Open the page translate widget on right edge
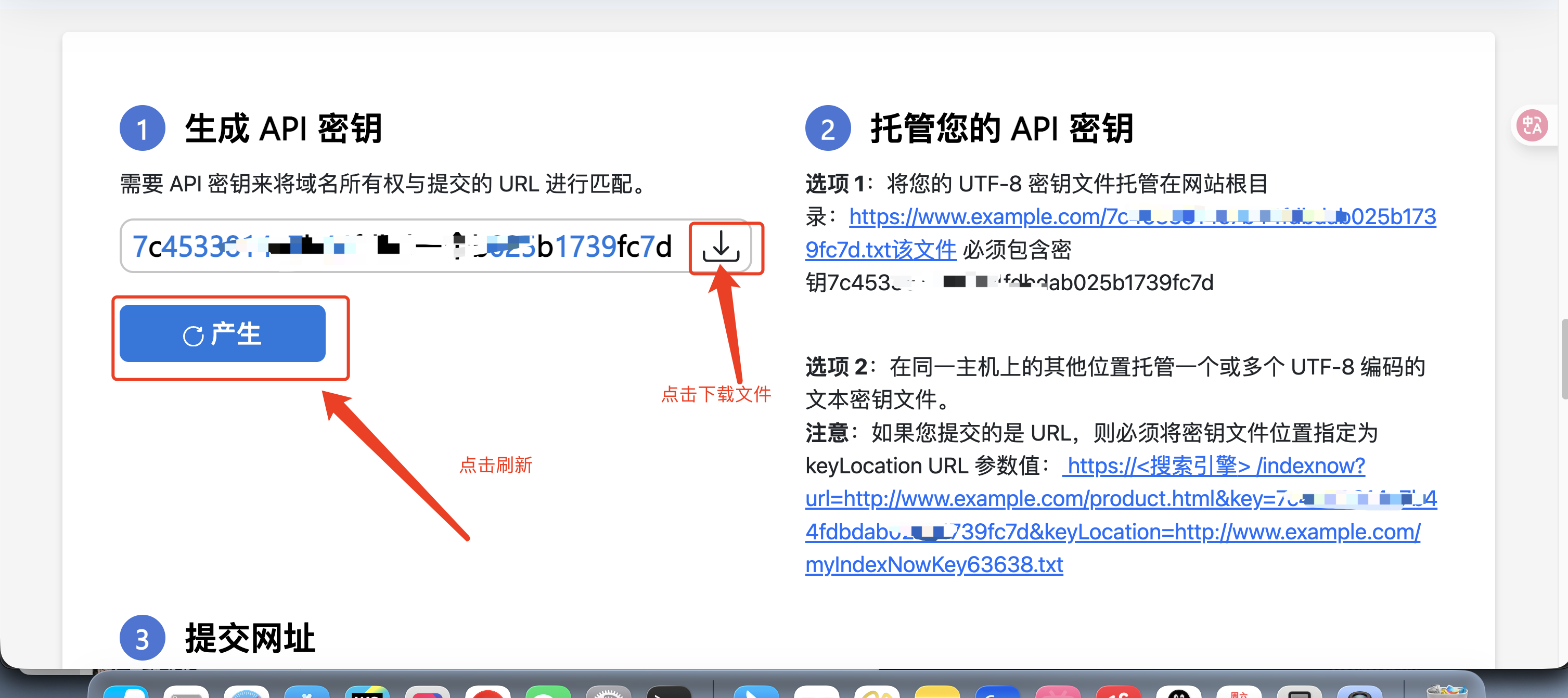 [x=1534, y=125]
